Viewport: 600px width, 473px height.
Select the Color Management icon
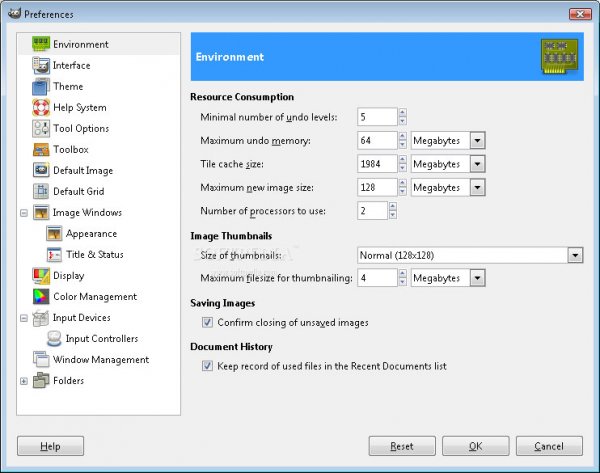pos(41,297)
